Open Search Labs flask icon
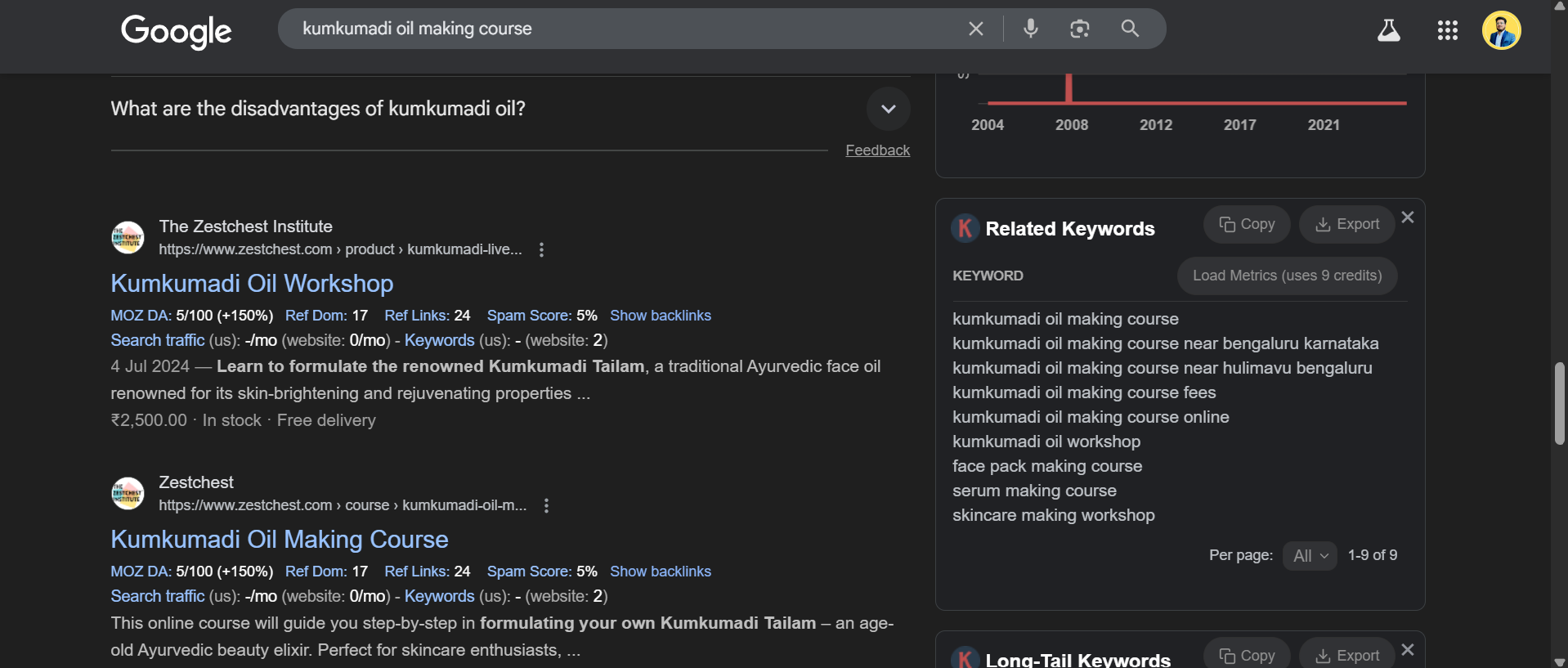The image size is (1568, 668). click(x=1388, y=31)
